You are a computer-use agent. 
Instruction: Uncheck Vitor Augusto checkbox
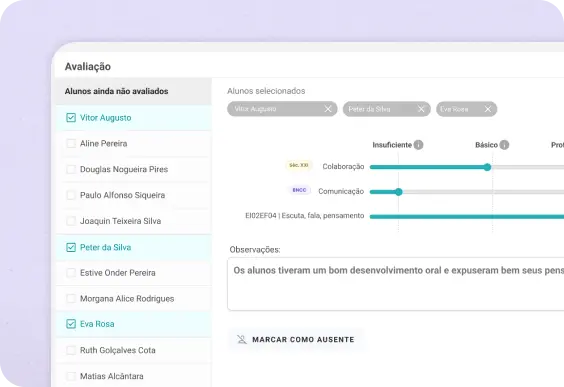tap(71, 118)
